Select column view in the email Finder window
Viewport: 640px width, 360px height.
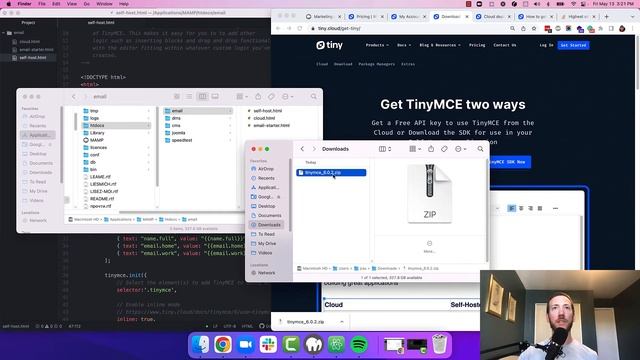click(x=202, y=97)
